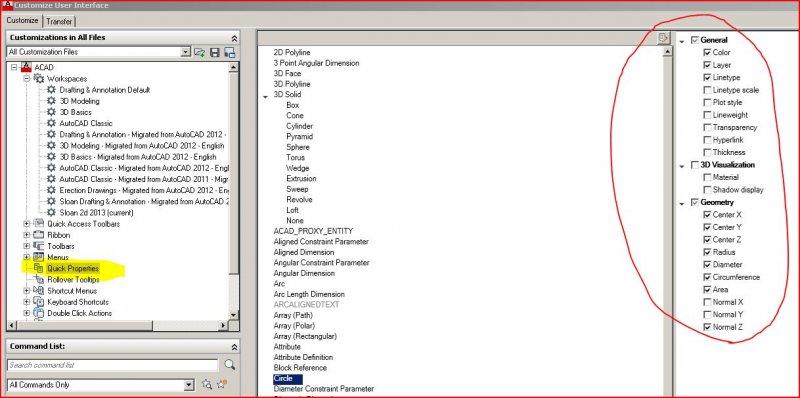Click the tree horizontal scrollbar right arrow
Screen dimensions: 800x398
(x=222, y=325)
